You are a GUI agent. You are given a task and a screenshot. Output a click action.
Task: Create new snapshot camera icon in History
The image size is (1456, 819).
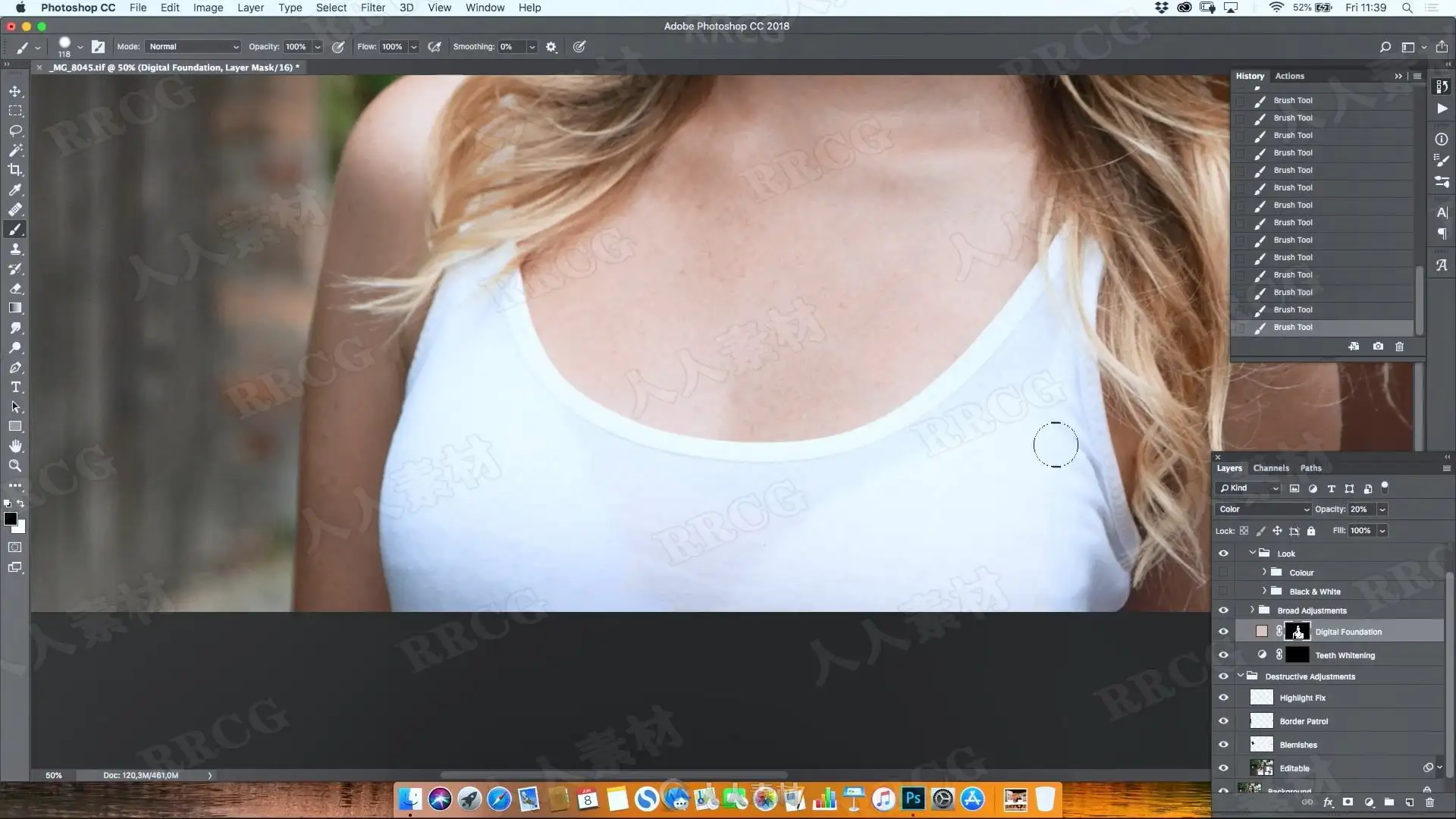[x=1378, y=347]
